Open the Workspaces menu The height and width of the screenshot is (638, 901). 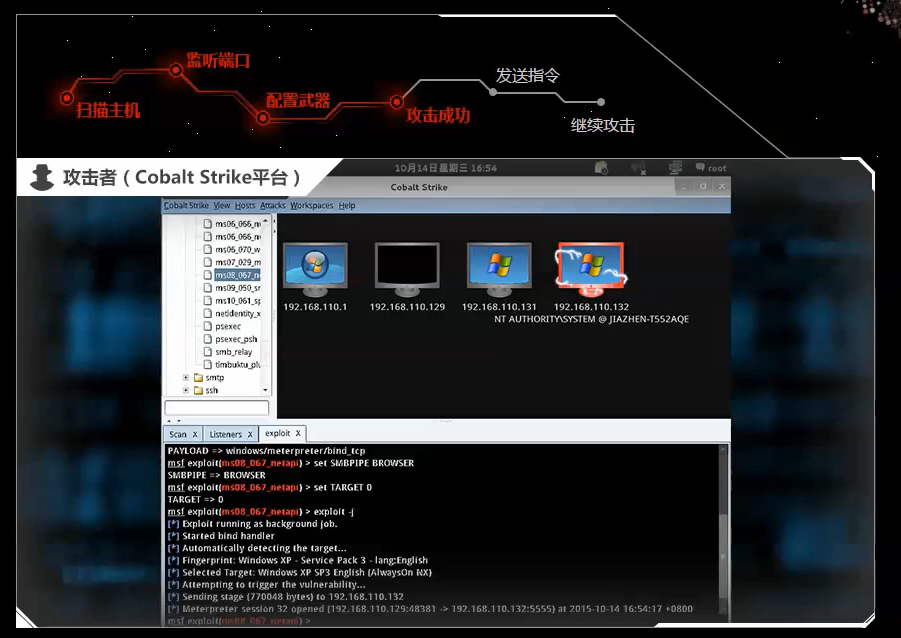coord(311,205)
